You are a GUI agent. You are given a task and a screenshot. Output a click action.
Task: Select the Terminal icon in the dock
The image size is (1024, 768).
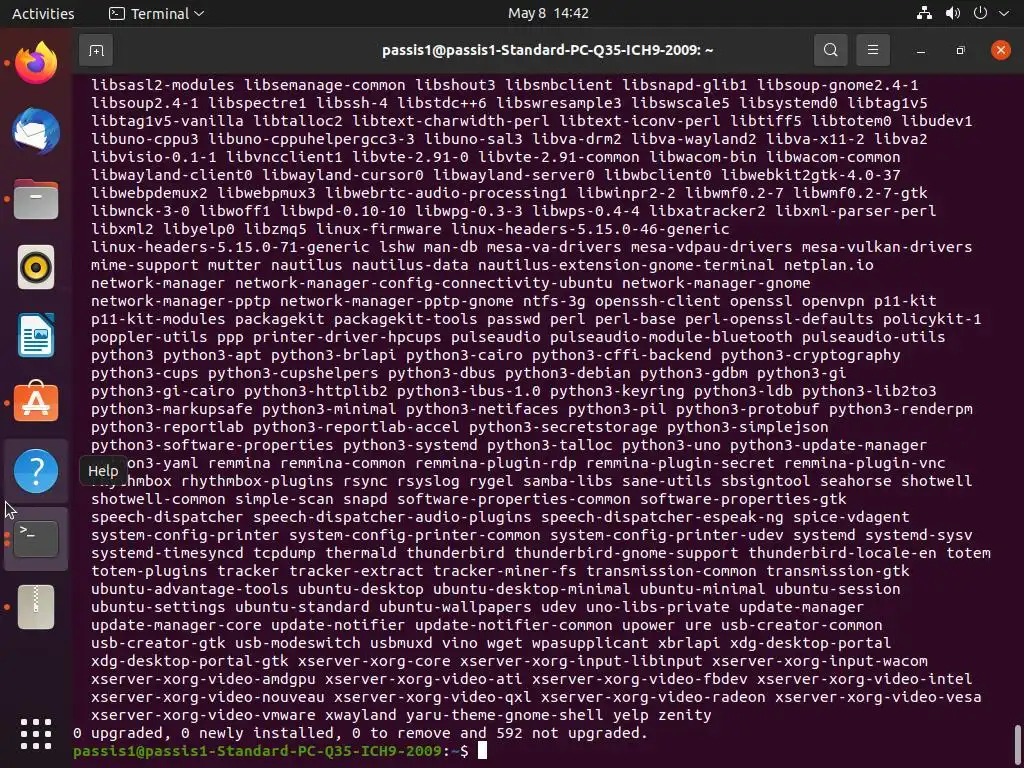coord(36,539)
